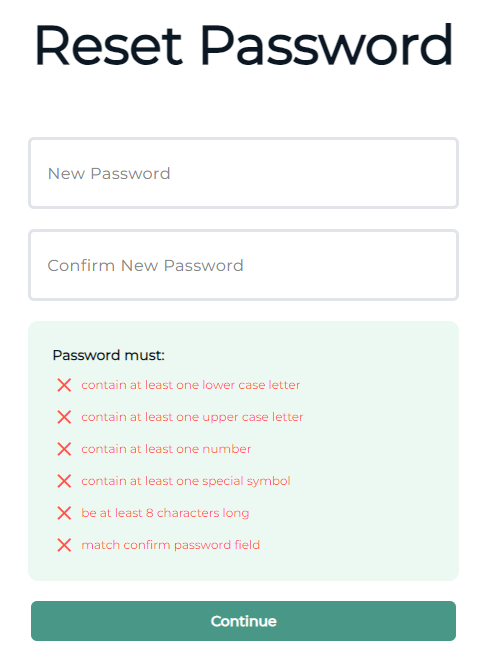Select the 'contain at least one special symbol' text
Image resolution: width=485 pixels, height=669 pixels.
[186, 481]
